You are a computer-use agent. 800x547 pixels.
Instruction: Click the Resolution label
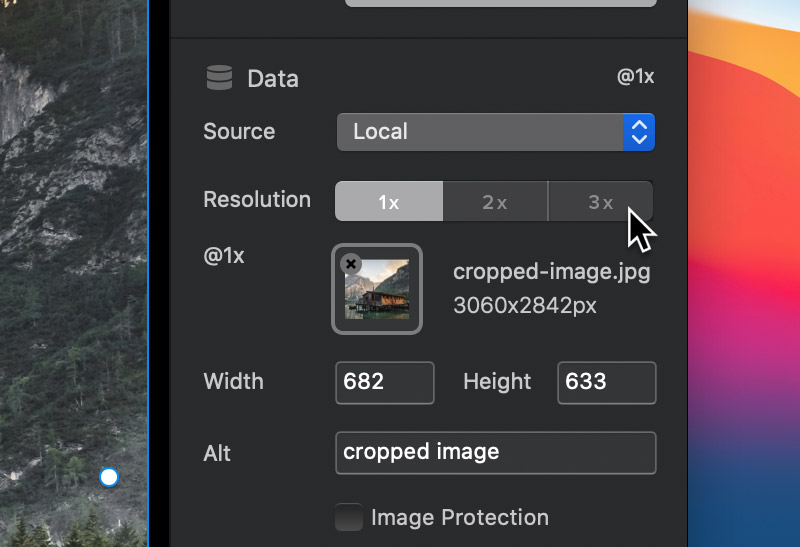point(257,200)
